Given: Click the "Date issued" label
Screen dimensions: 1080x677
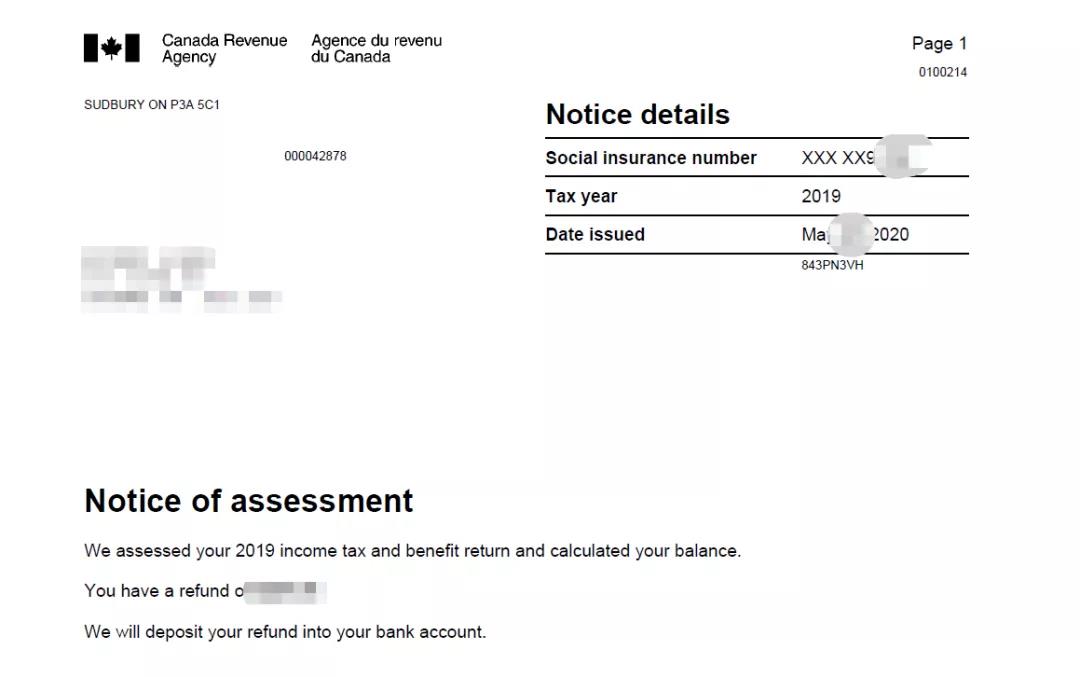Looking at the screenshot, I should pos(595,235).
